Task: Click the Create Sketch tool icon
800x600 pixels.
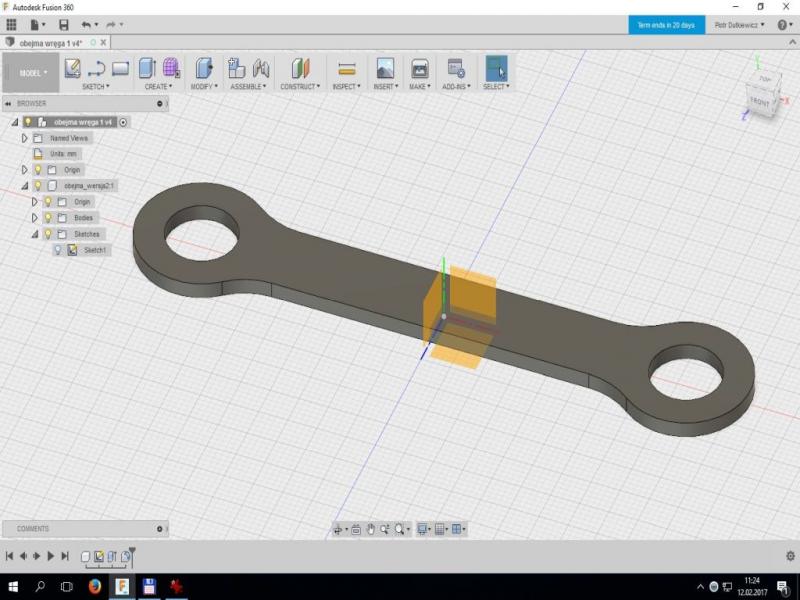Action: pyautogui.click(x=72, y=68)
